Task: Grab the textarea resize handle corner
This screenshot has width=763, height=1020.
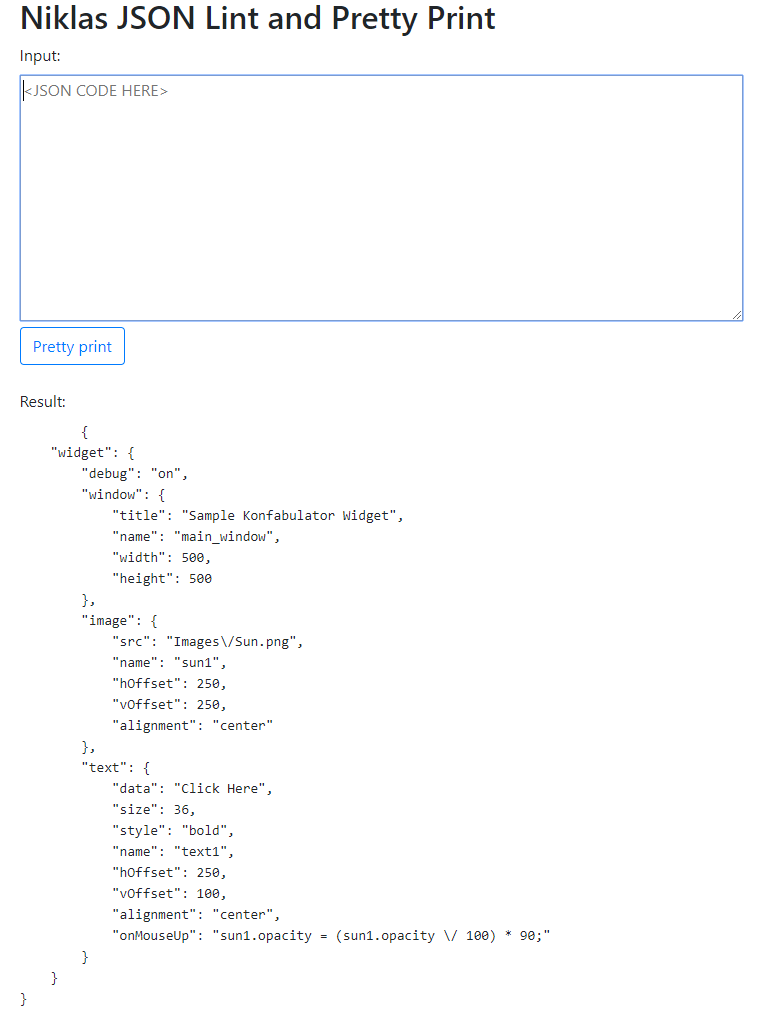Action: point(736,315)
